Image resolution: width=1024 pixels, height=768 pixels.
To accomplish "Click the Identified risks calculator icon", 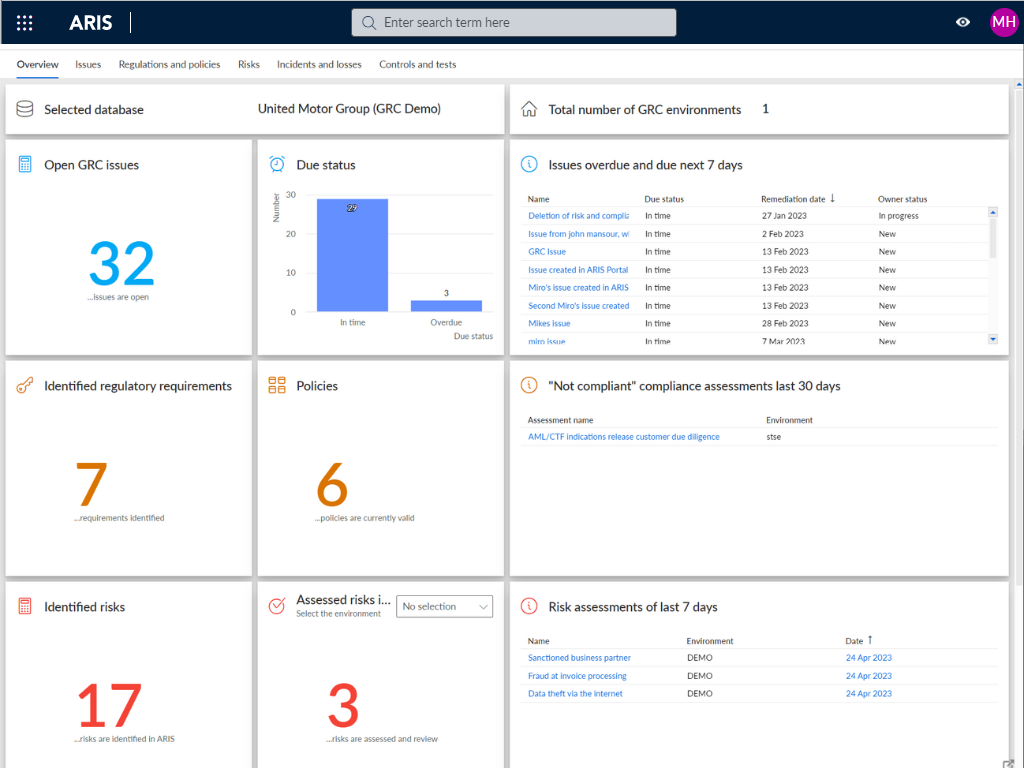I will click(25, 607).
